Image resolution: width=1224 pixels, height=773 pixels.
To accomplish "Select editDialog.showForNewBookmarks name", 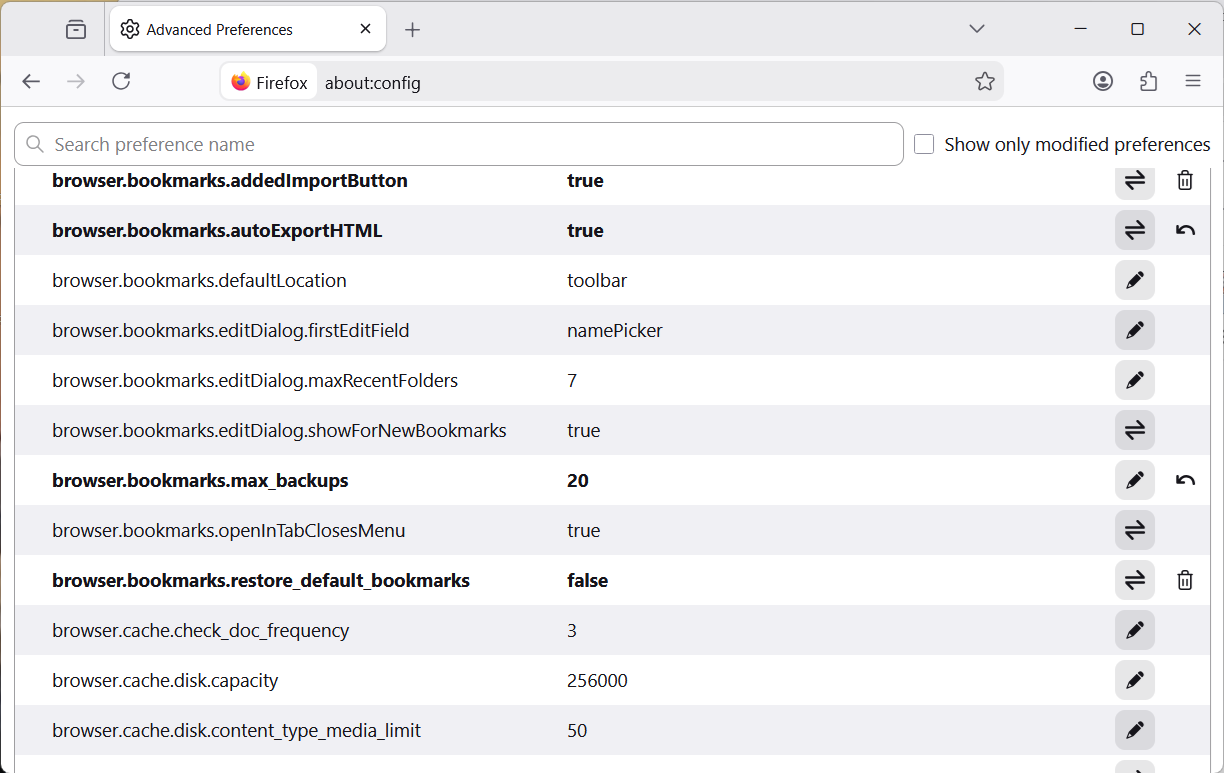I will click(279, 431).
